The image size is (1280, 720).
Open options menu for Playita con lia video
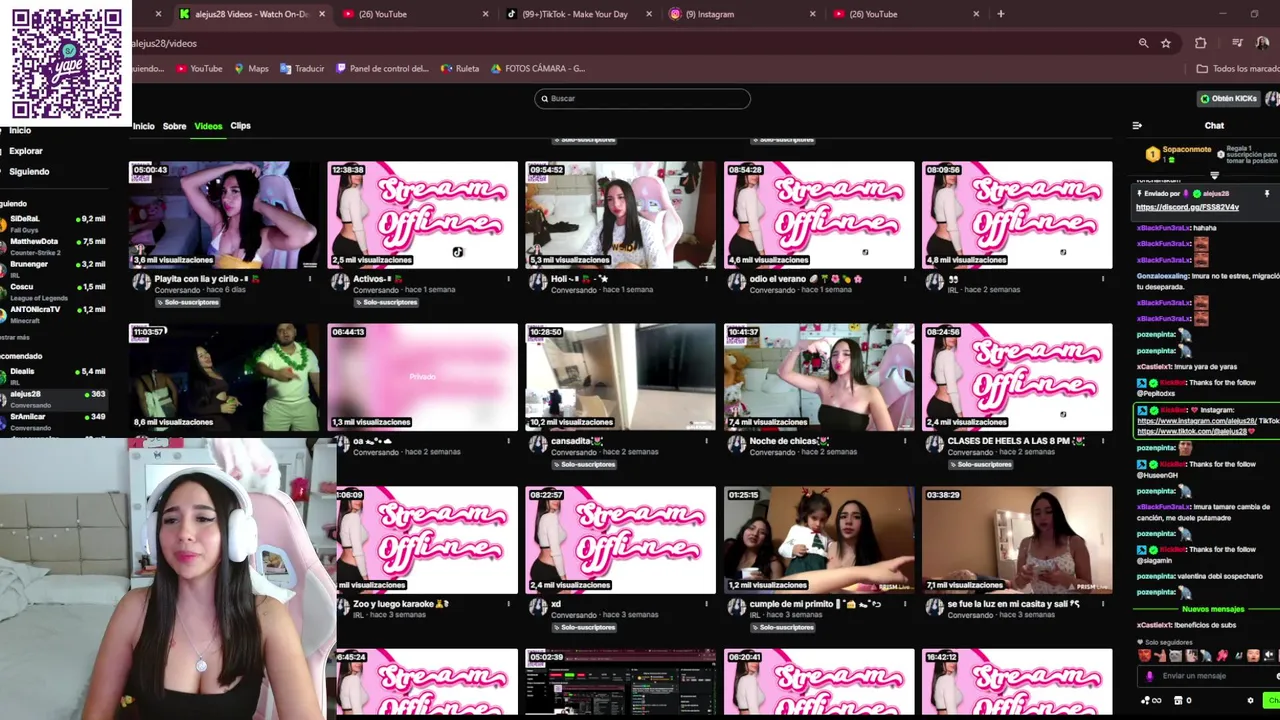click(310, 279)
